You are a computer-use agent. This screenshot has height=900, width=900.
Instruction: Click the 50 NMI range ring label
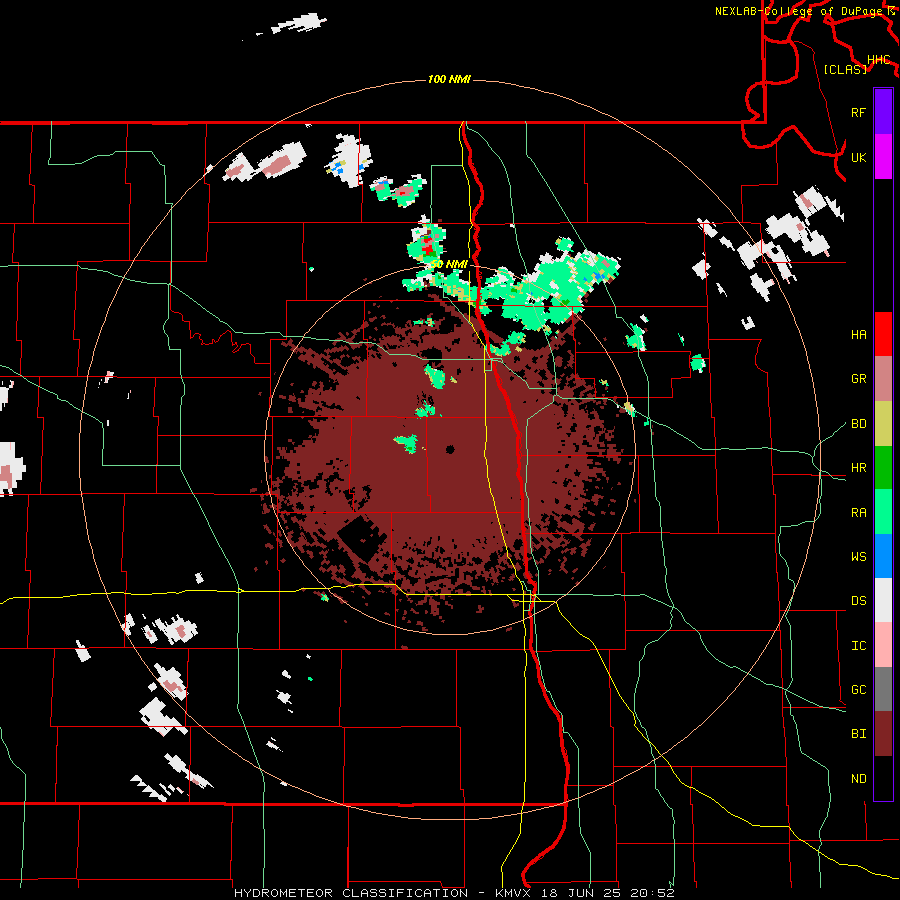[x=449, y=264]
